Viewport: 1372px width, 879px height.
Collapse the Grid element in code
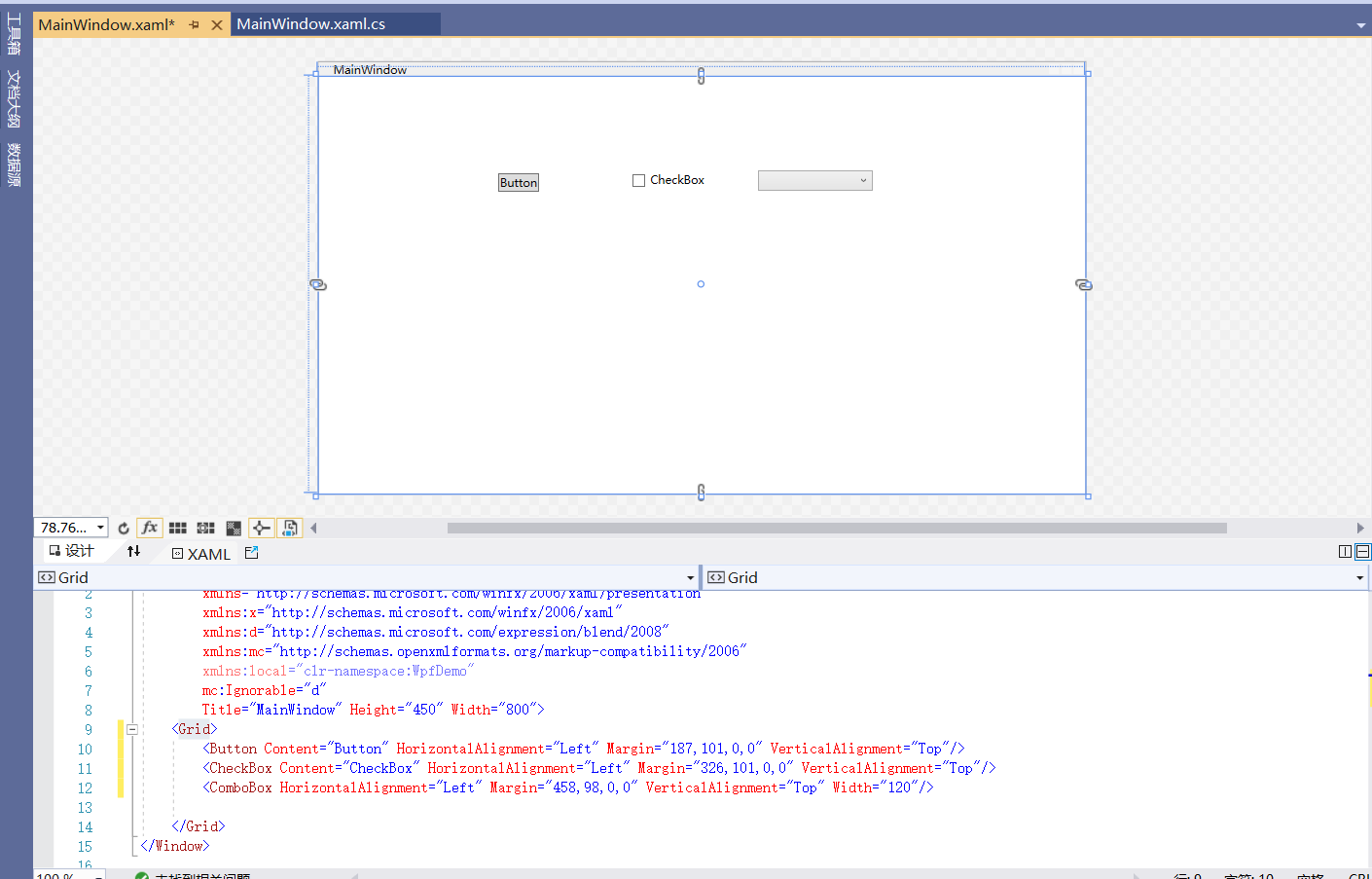click(132, 729)
